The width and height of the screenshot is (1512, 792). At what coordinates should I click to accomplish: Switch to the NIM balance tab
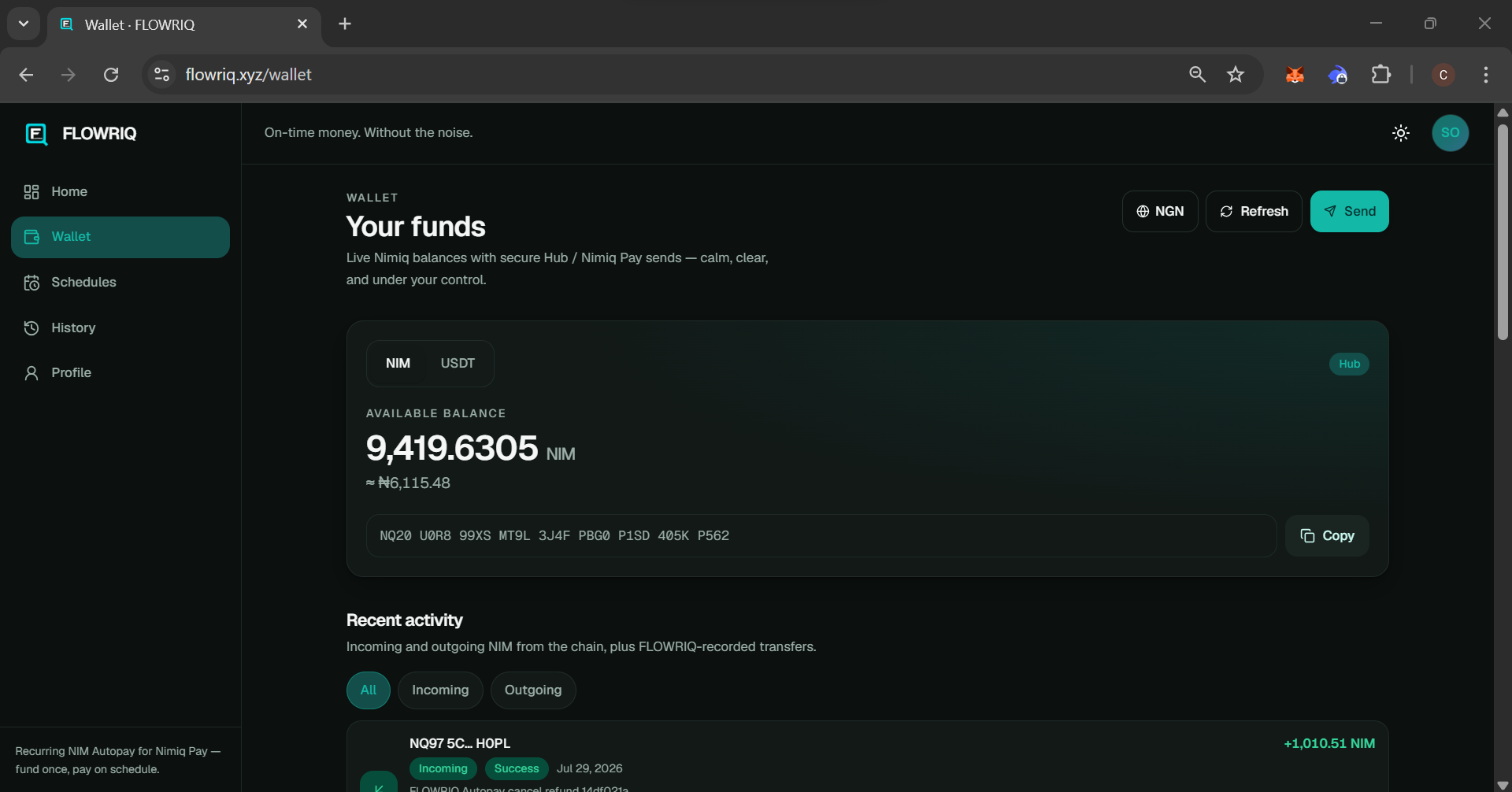pos(398,363)
